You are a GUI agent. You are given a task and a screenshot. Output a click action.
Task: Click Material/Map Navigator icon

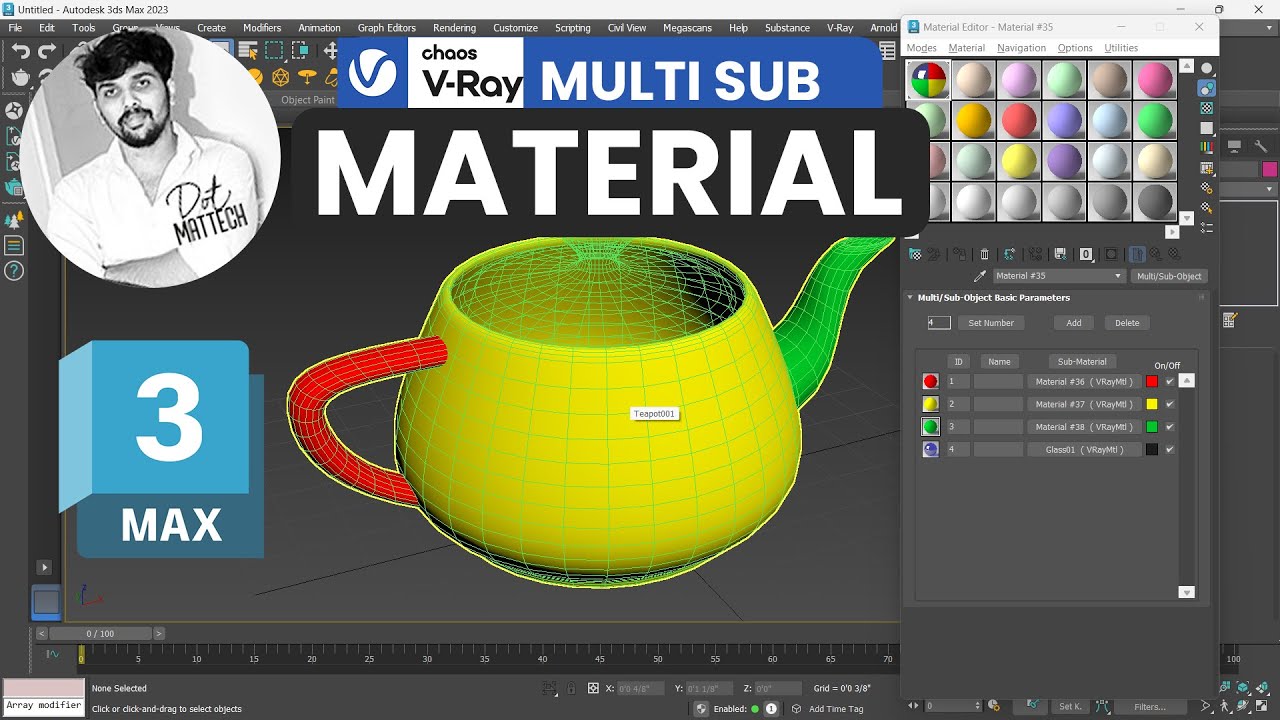tap(1207, 227)
